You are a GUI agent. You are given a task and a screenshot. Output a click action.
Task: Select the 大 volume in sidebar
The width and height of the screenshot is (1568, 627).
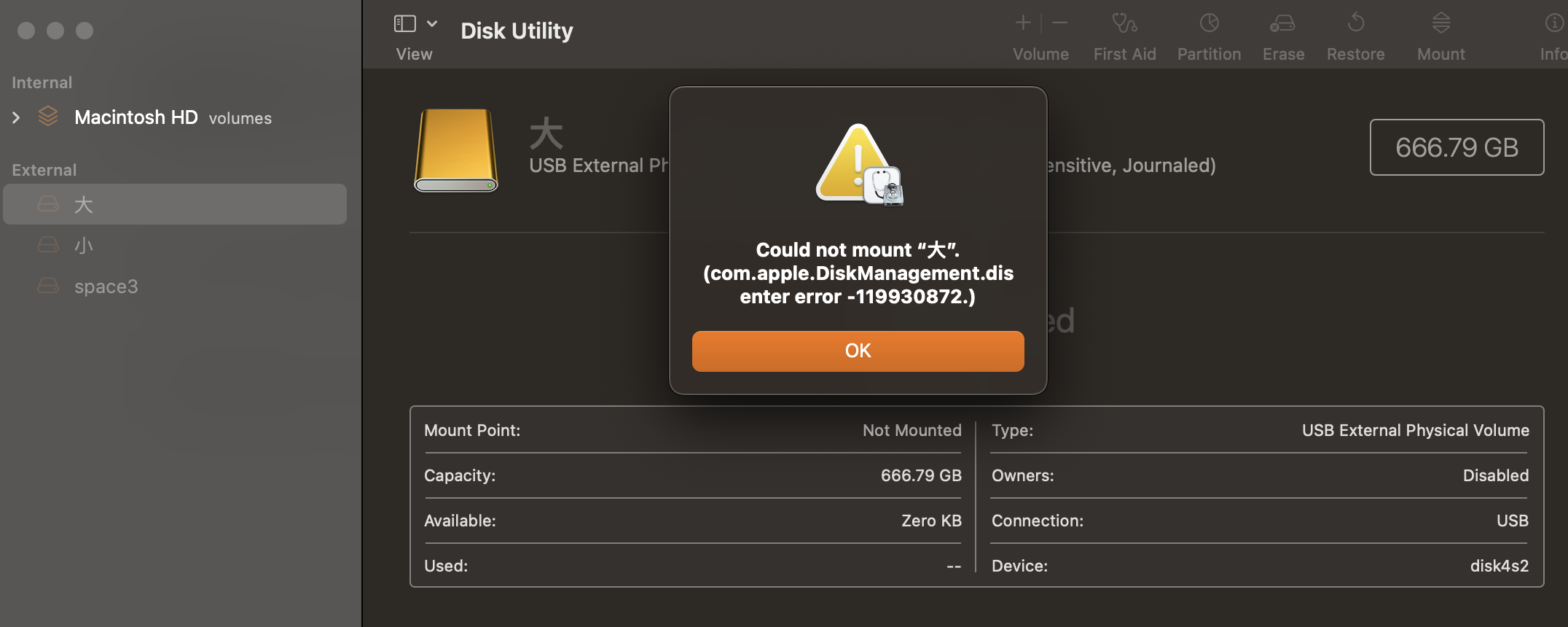pos(175,204)
